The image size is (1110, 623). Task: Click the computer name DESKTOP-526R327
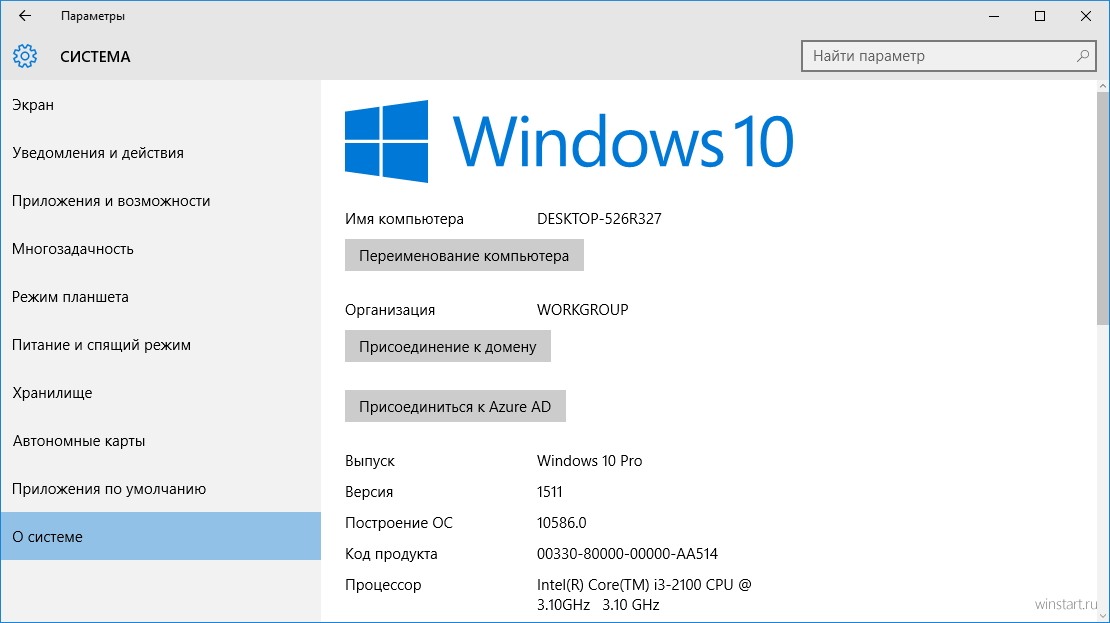(x=599, y=219)
